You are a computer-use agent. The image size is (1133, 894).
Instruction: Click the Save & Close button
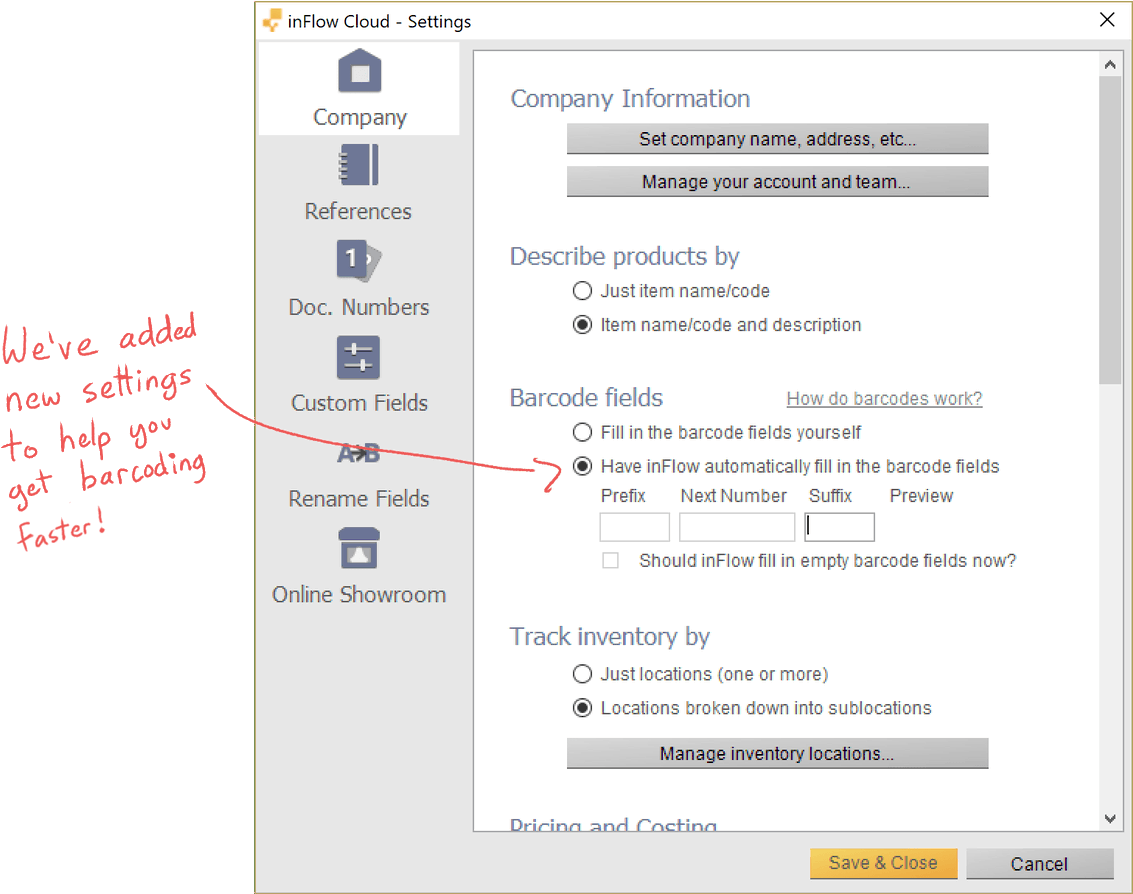click(884, 863)
